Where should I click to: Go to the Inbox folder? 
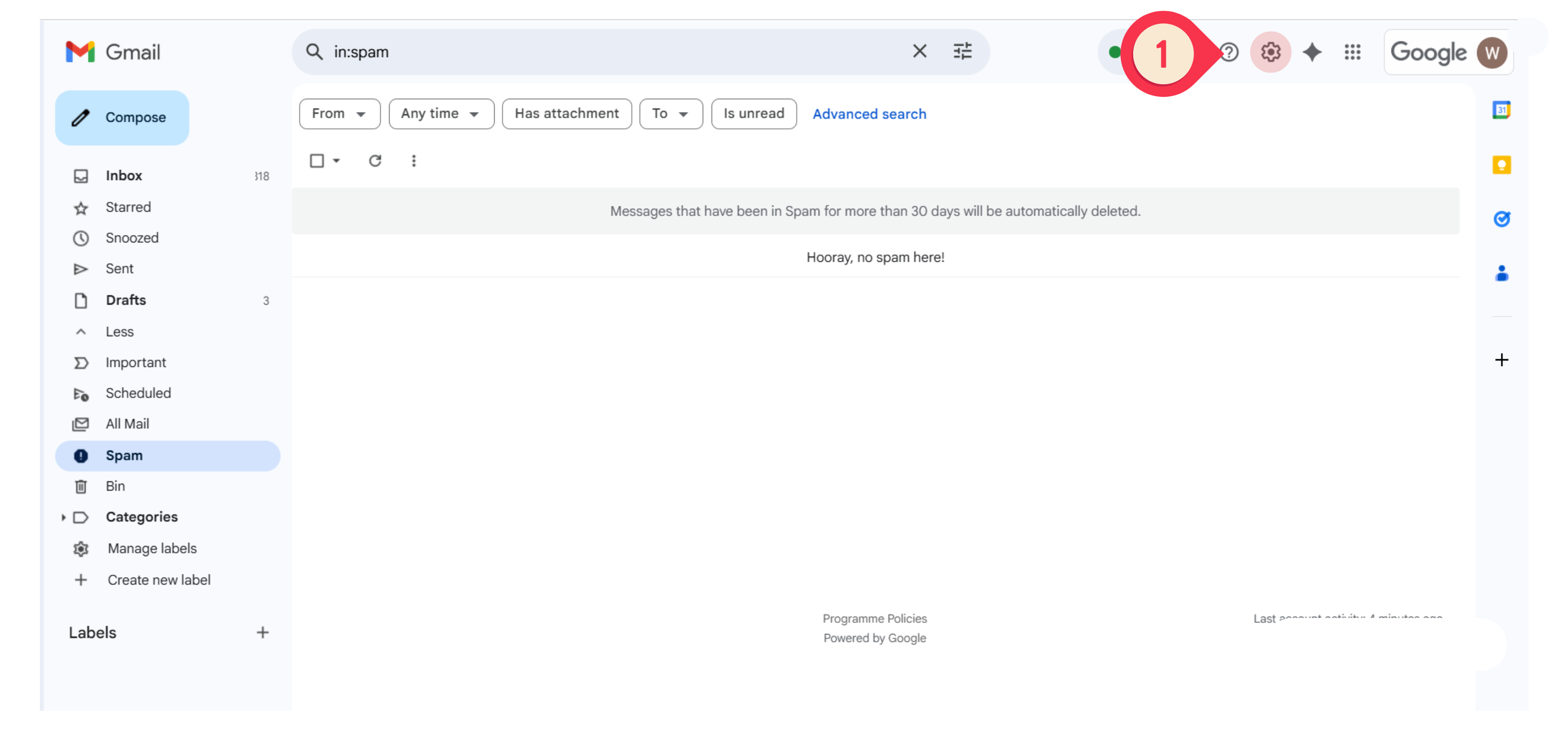click(167, 176)
